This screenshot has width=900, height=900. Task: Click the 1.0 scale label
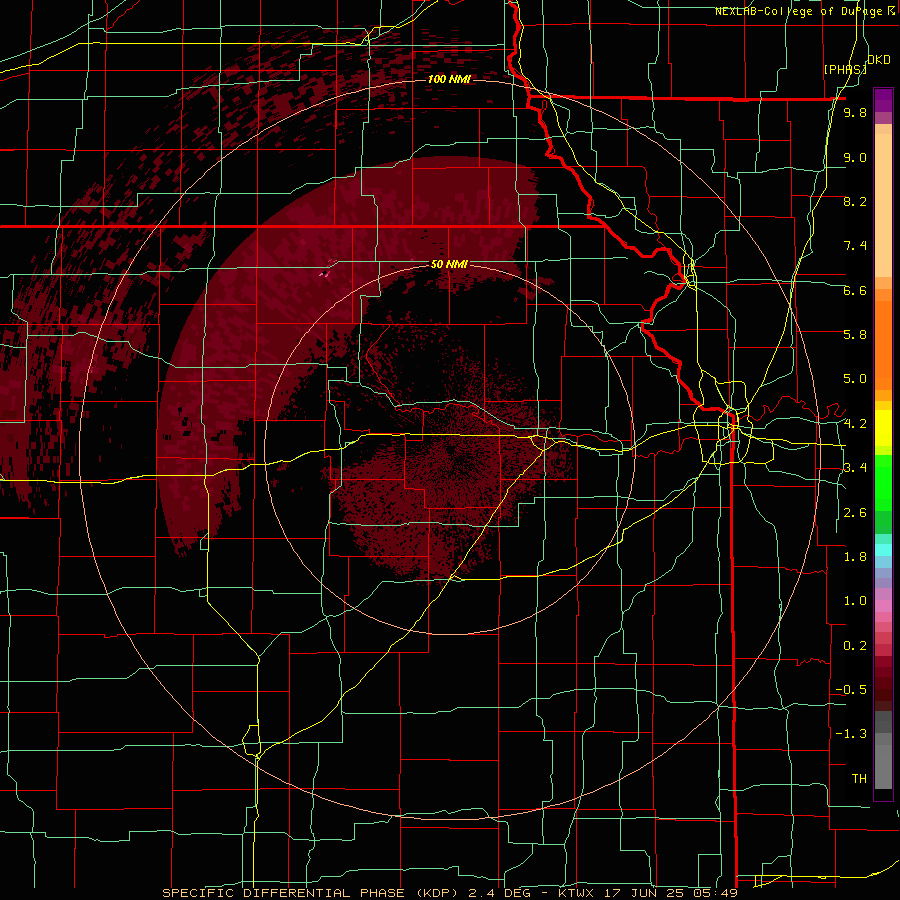click(x=855, y=600)
